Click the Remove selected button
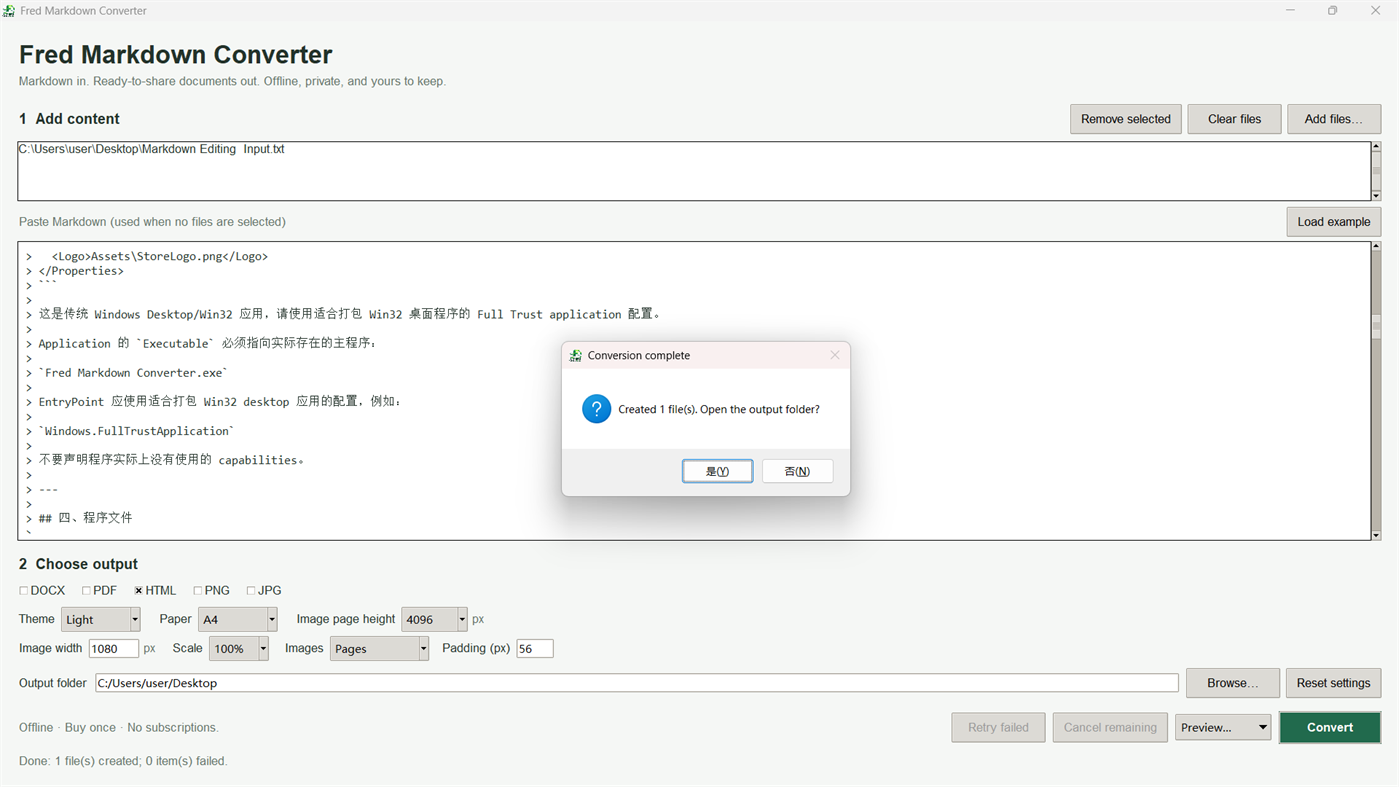1399x787 pixels. (x=1126, y=119)
